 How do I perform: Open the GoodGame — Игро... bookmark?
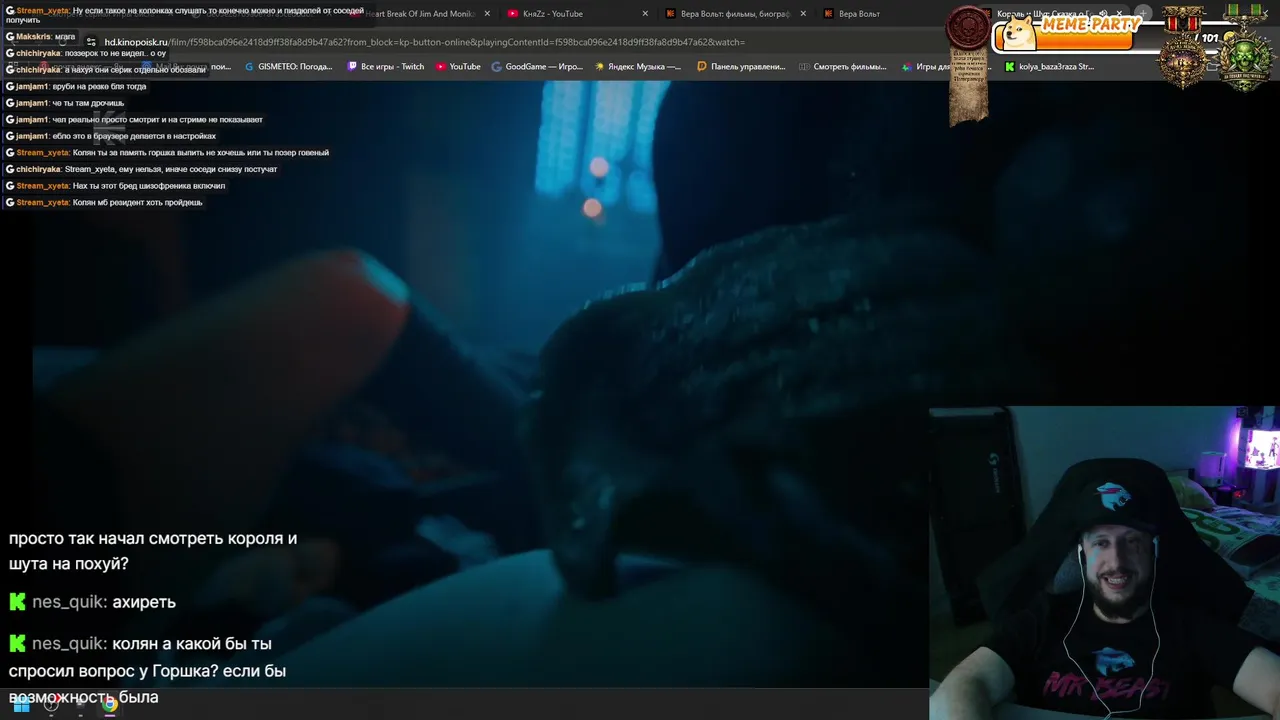tap(536, 67)
